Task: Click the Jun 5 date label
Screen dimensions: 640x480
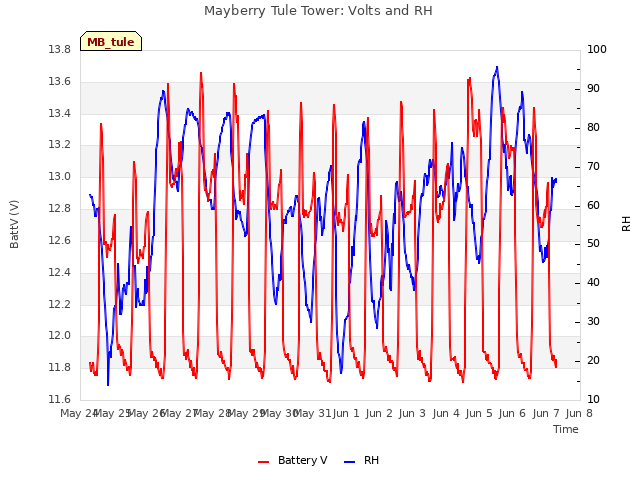Action: pyautogui.click(x=479, y=413)
